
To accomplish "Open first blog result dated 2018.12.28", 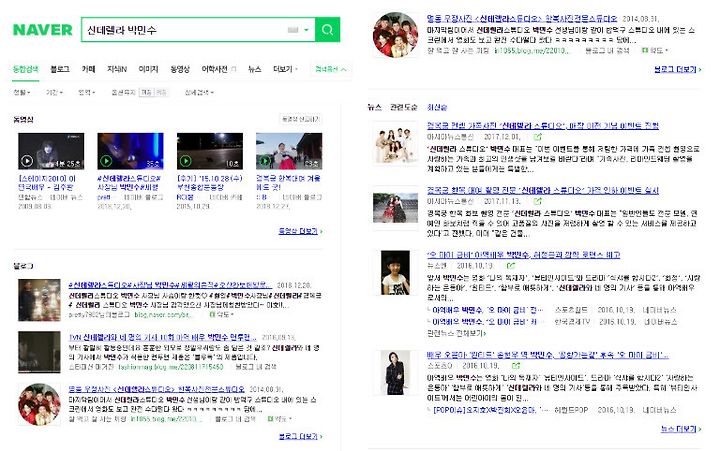I will [x=170, y=285].
